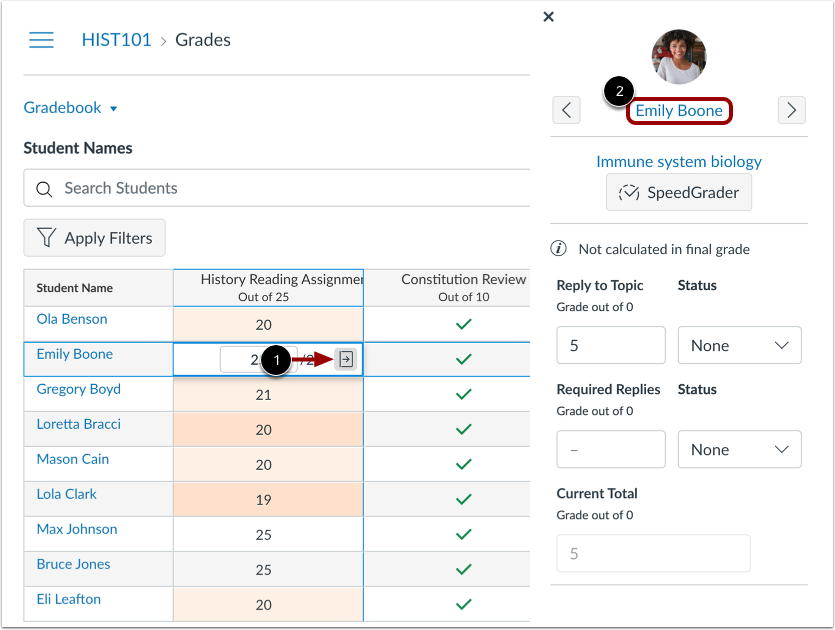This screenshot has height=630, width=835.
Task: Click the previous student arrow
Action: pos(566,110)
